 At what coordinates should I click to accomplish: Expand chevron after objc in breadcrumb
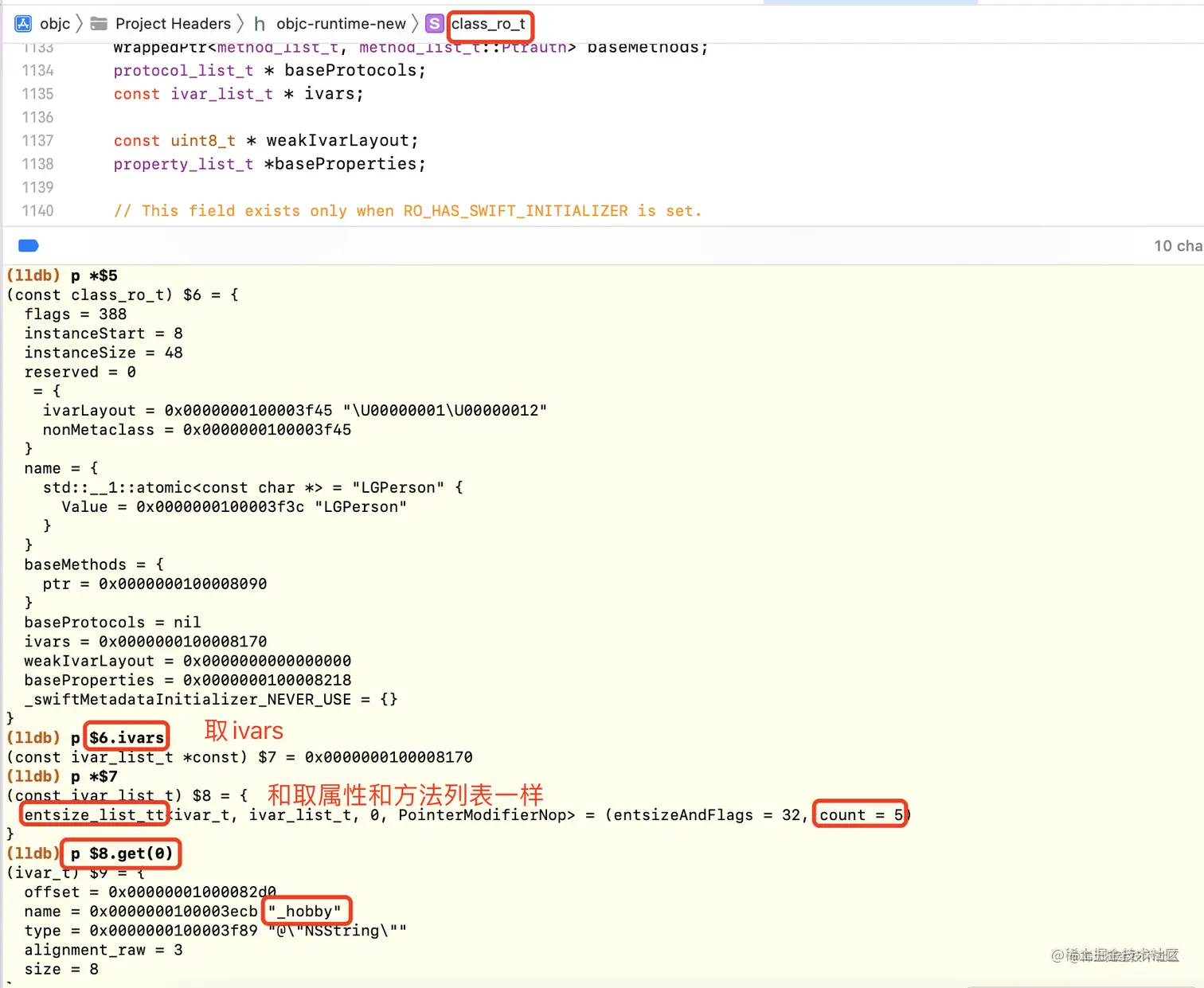(80, 24)
